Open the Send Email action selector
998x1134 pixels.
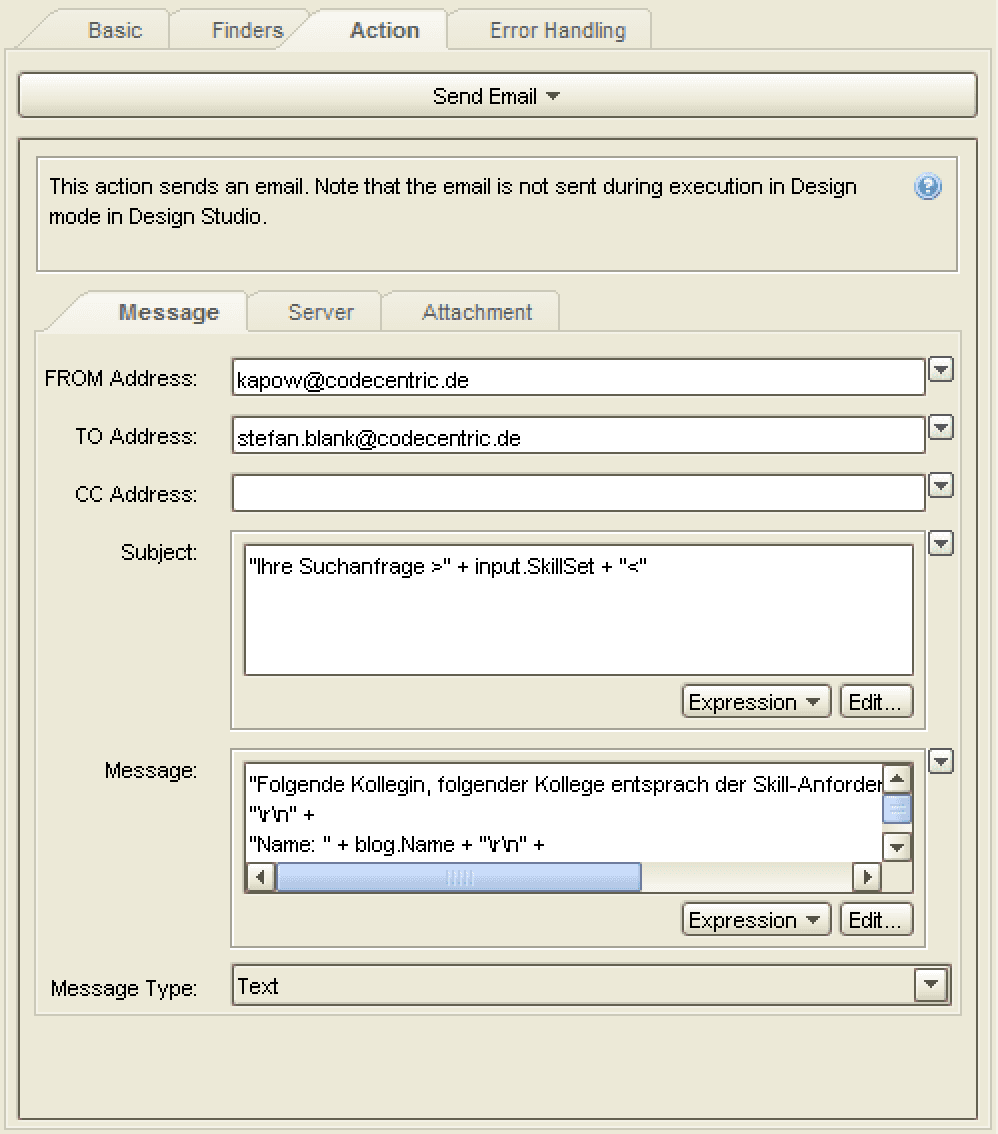(x=497, y=93)
